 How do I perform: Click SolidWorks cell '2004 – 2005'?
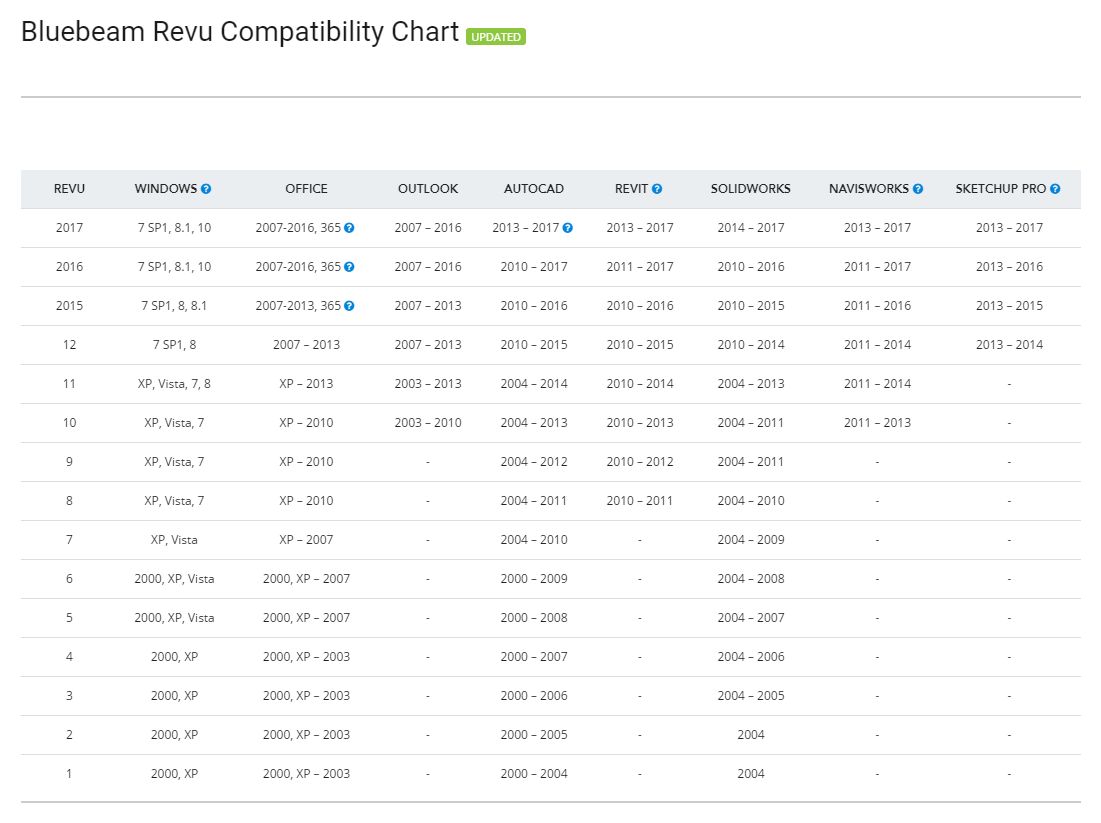click(751, 696)
